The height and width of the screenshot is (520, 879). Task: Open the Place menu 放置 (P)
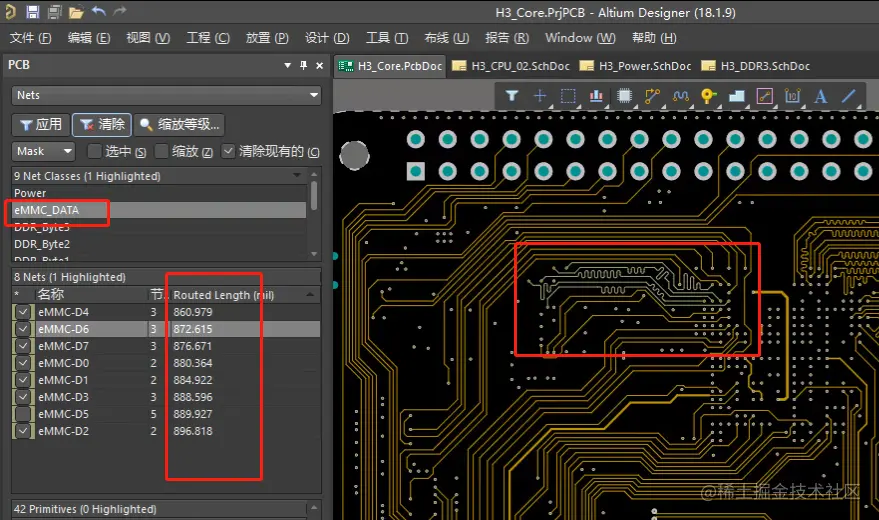[267, 38]
